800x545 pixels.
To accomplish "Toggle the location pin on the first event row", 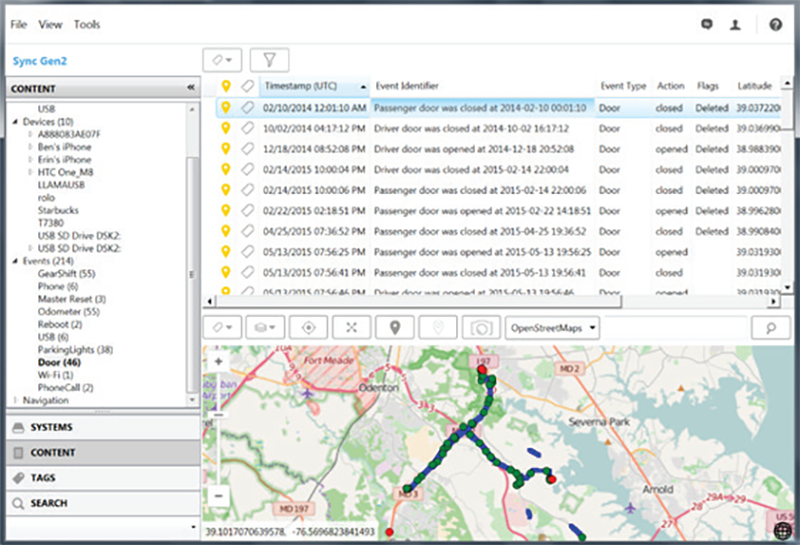I will pos(227,107).
